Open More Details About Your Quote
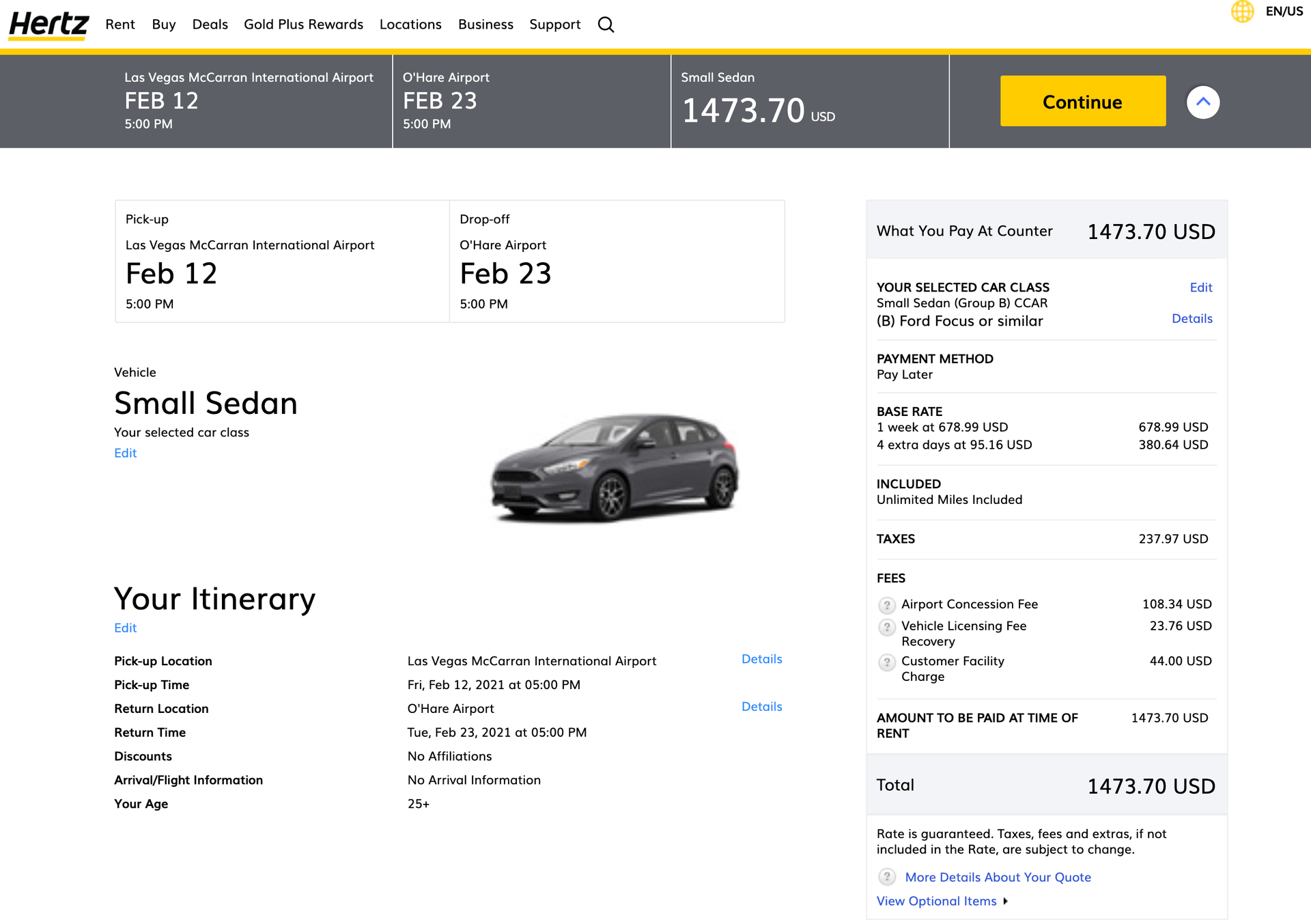Viewport: 1311px width, 924px height. tap(997, 877)
